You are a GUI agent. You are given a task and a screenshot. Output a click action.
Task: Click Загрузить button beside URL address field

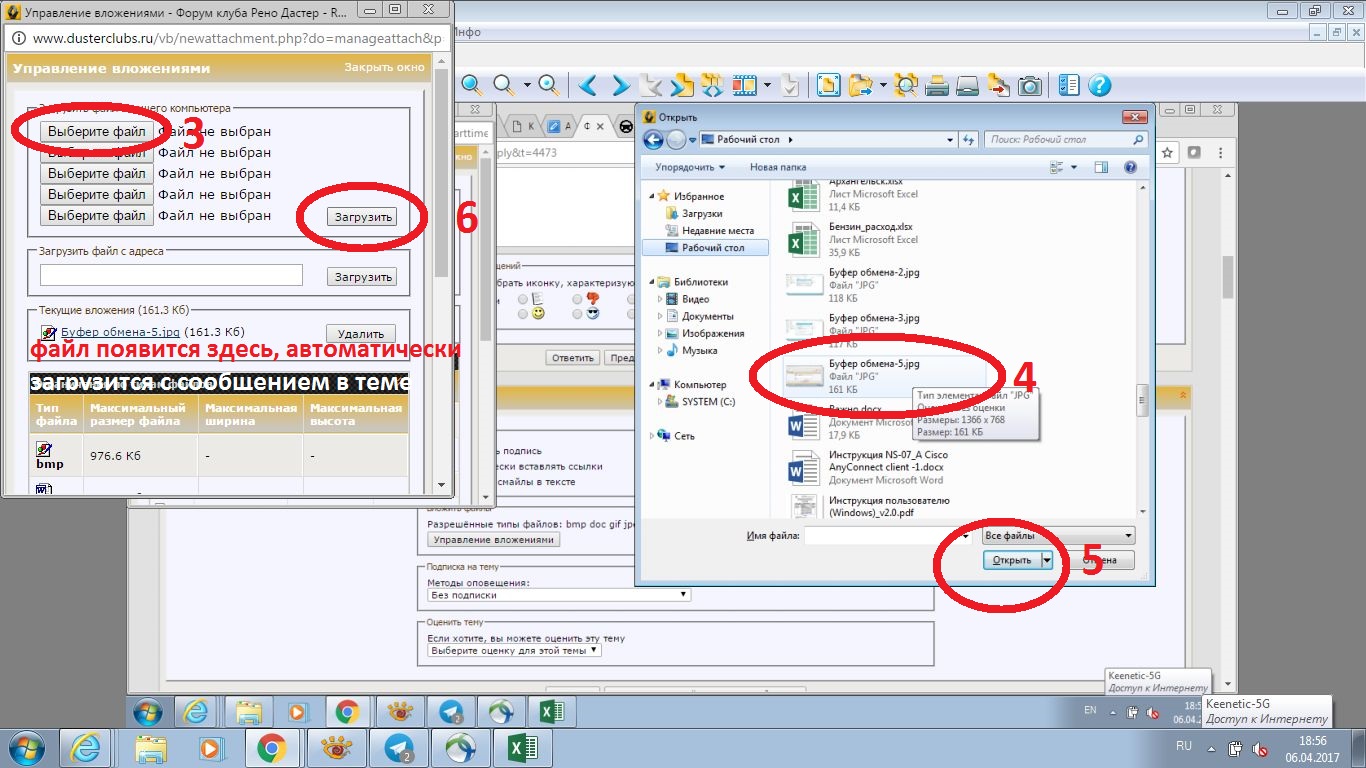tap(361, 276)
